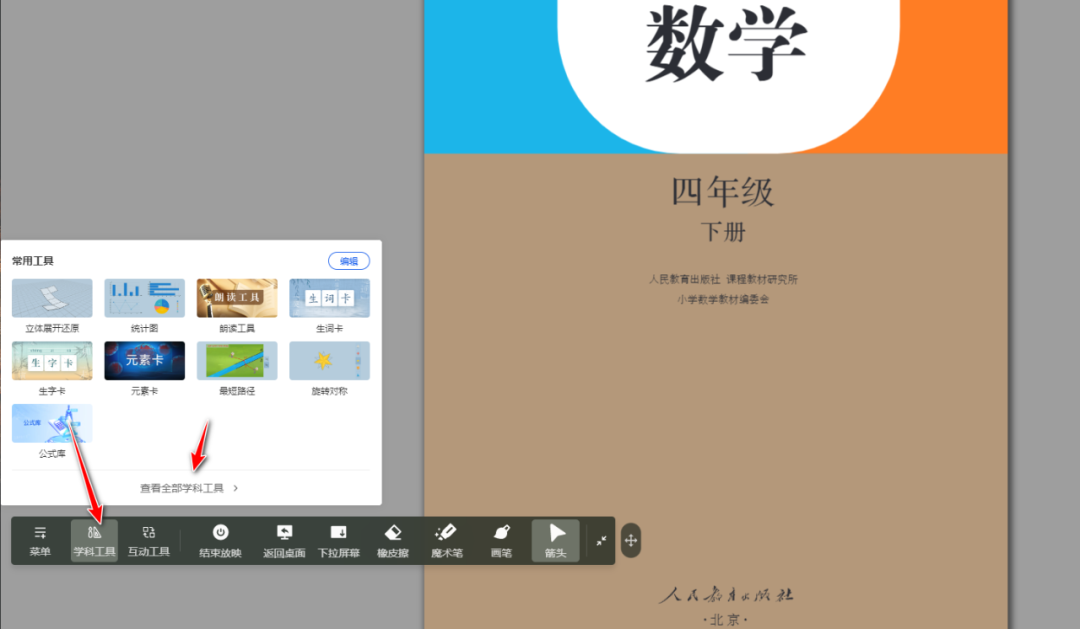Click the 常用工具 panel heading
This screenshot has height=629, width=1080.
pyautogui.click(x=32, y=261)
